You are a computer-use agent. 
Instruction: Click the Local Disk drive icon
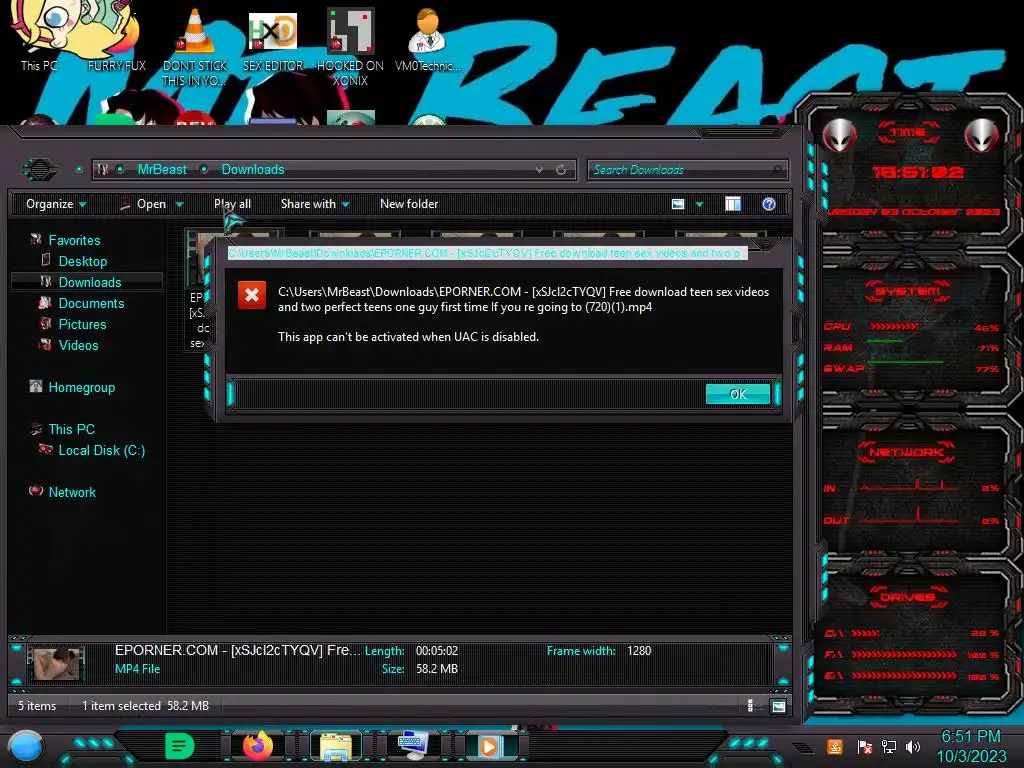click(x=46, y=449)
